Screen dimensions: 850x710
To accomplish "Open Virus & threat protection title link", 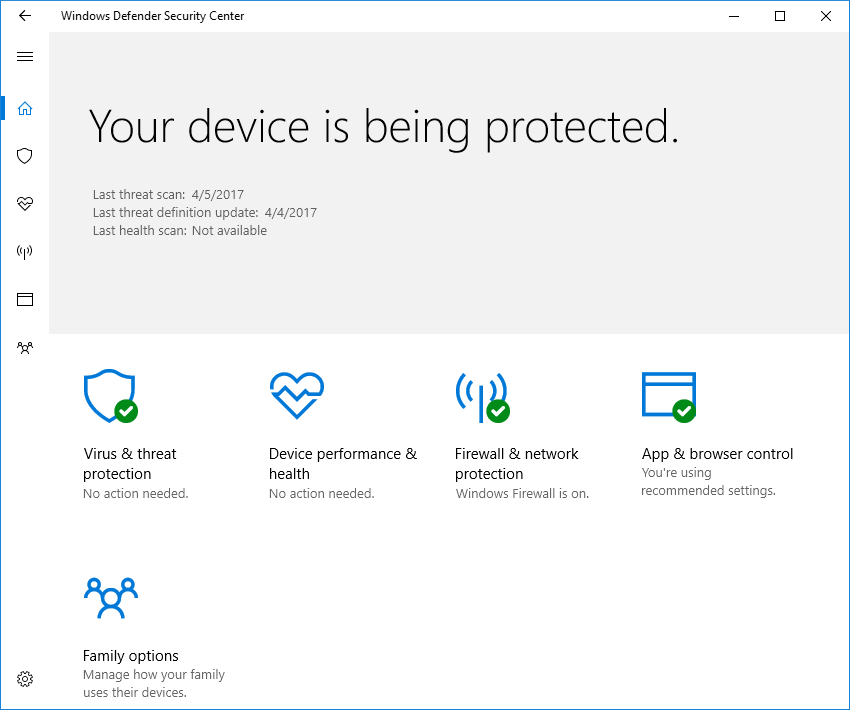I will point(130,463).
